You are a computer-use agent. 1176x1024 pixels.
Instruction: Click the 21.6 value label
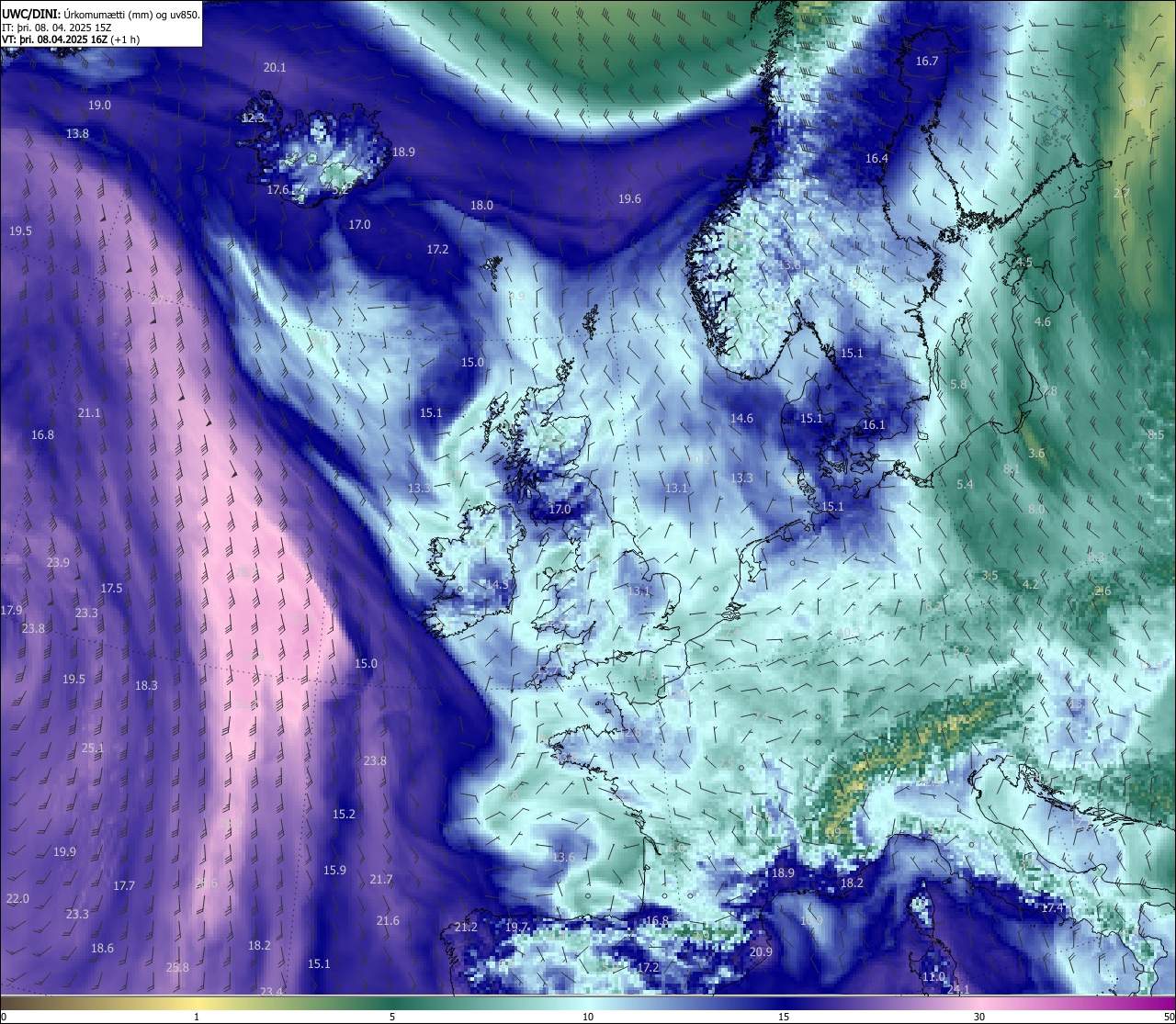click(388, 921)
